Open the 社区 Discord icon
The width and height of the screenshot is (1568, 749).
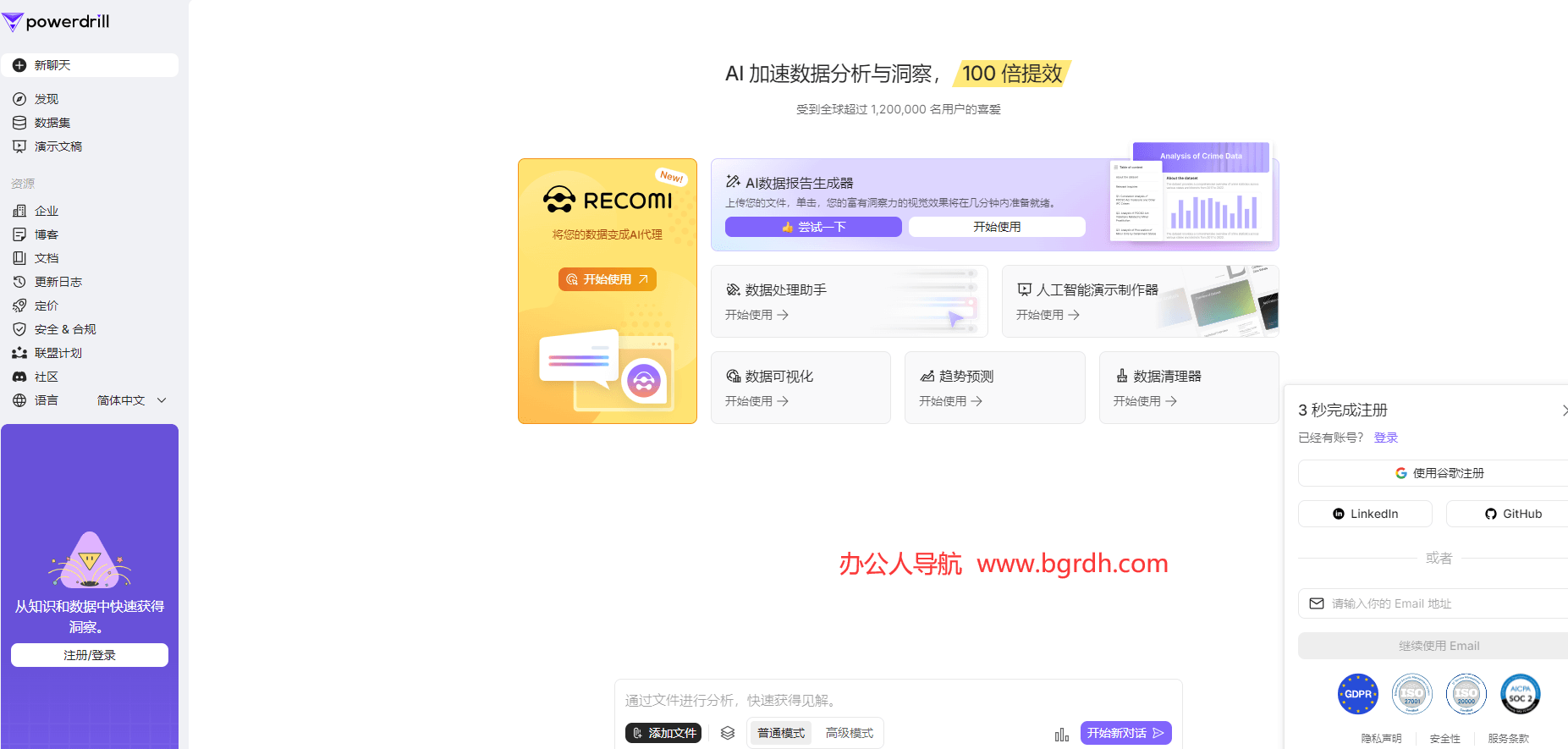(x=19, y=377)
